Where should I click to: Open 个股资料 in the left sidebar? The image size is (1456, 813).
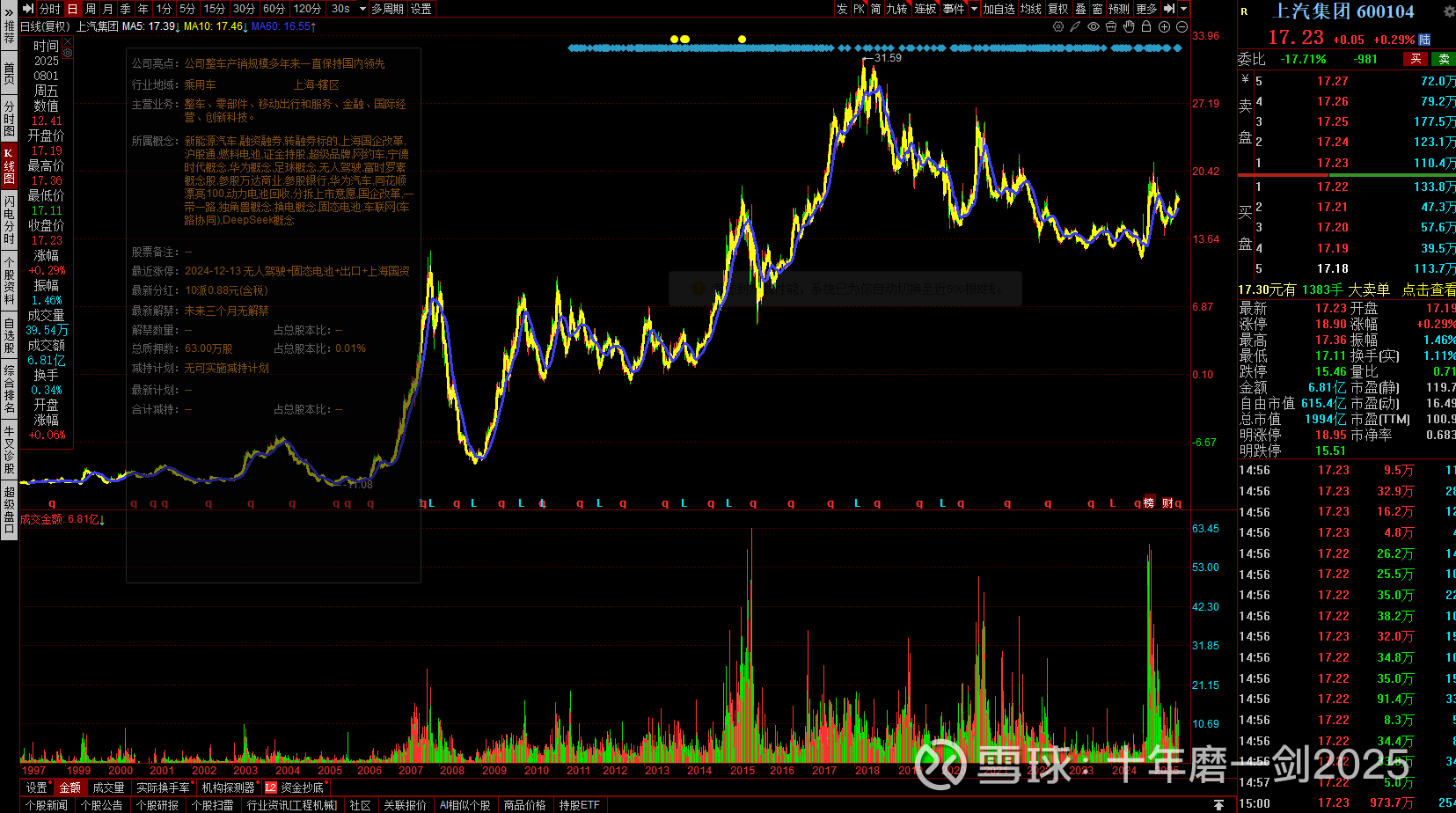[x=9, y=281]
